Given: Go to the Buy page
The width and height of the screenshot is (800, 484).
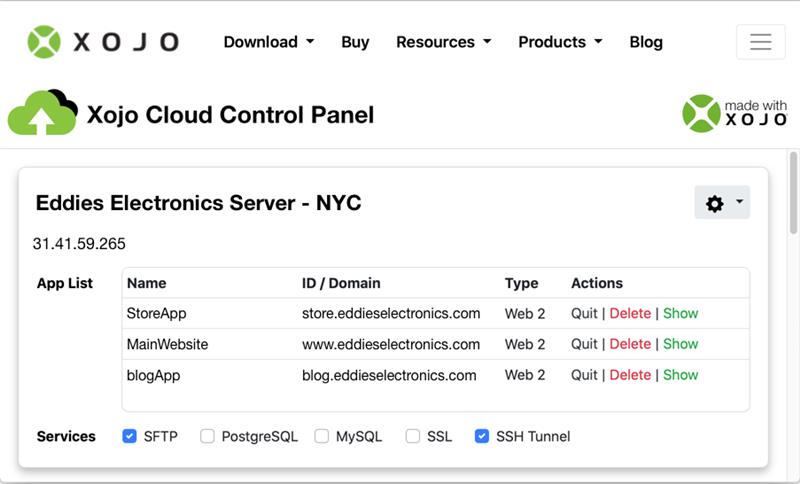Looking at the screenshot, I should (355, 42).
